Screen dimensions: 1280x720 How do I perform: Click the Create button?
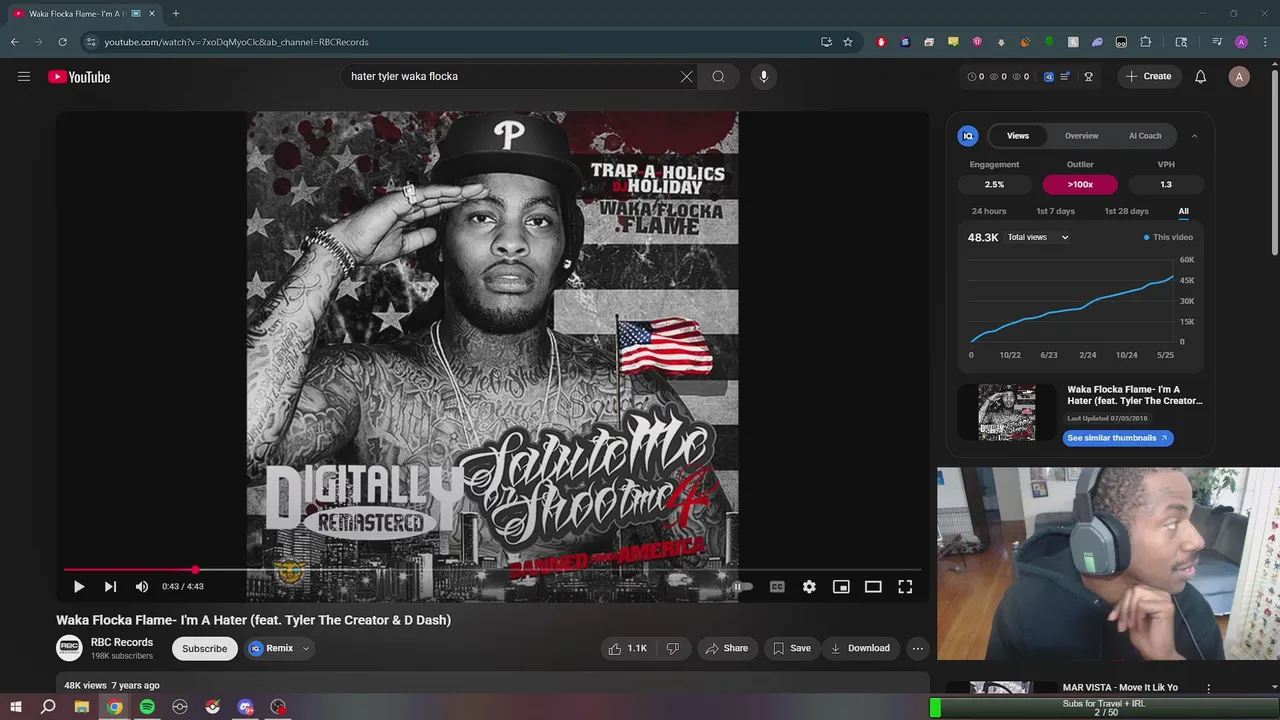pos(1149,77)
